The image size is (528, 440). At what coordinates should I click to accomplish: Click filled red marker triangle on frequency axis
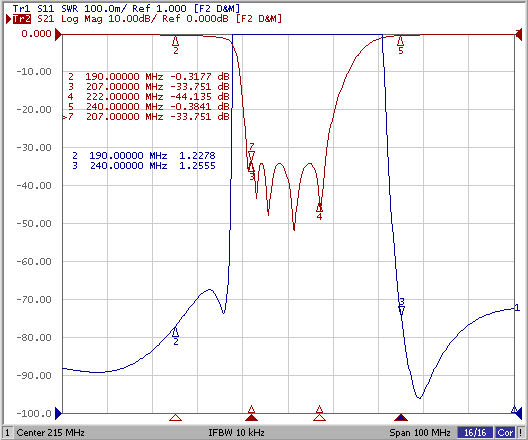tap(251, 418)
